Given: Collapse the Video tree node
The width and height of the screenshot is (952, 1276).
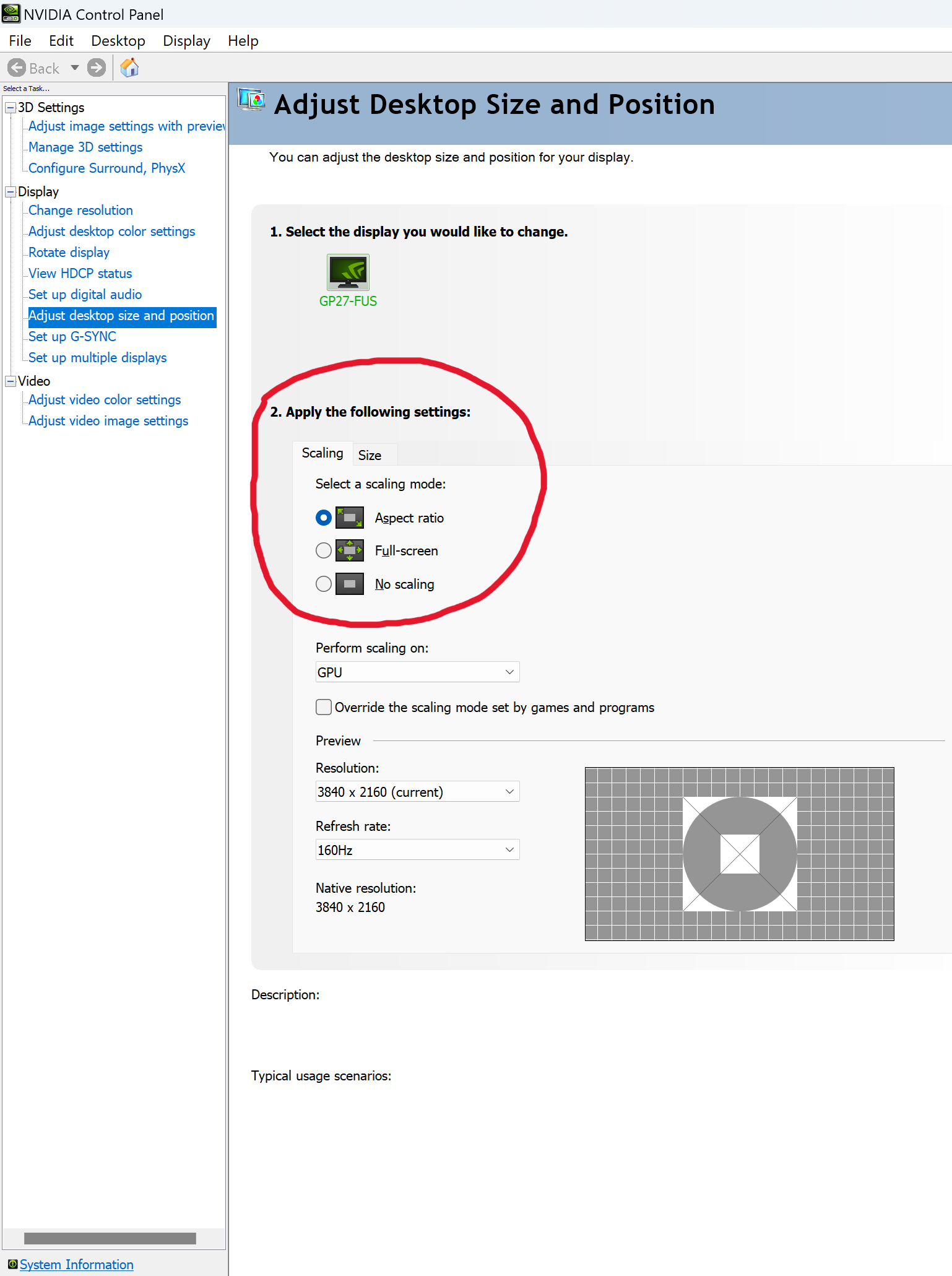Looking at the screenshot, I should [x=11, y=381].
